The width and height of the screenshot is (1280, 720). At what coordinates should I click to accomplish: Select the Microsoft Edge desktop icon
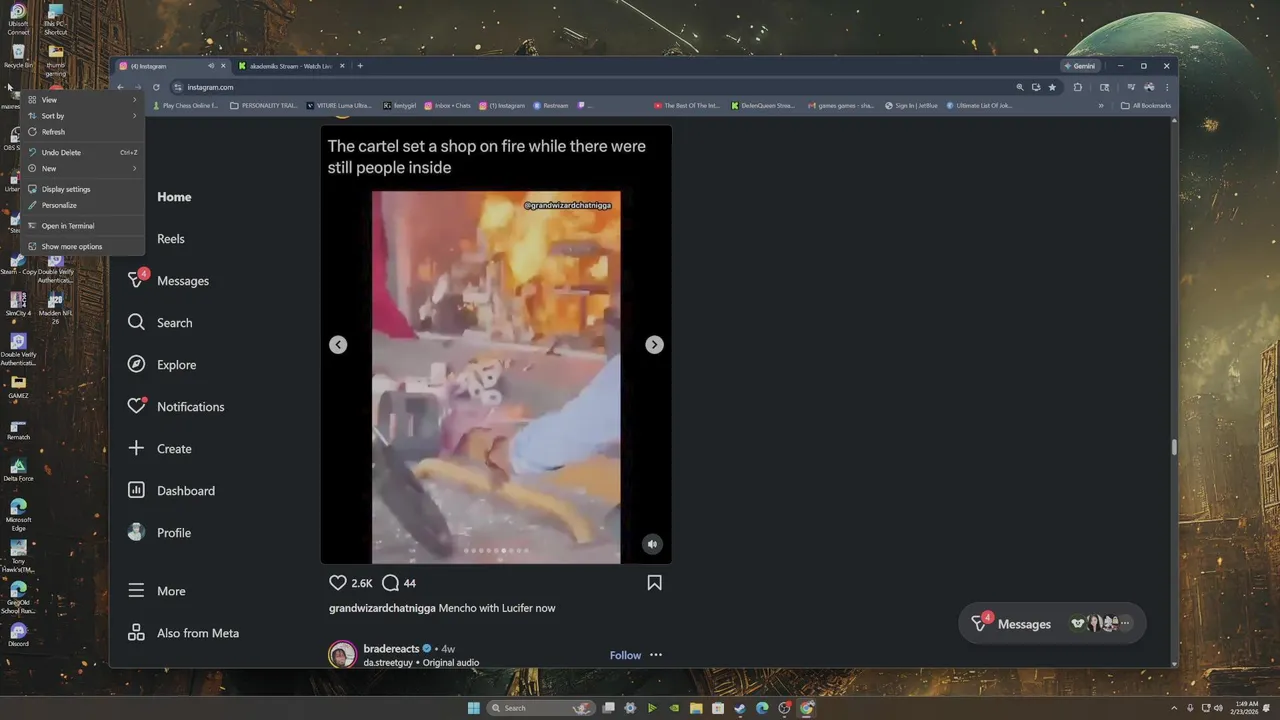click(x=18, y=515)
